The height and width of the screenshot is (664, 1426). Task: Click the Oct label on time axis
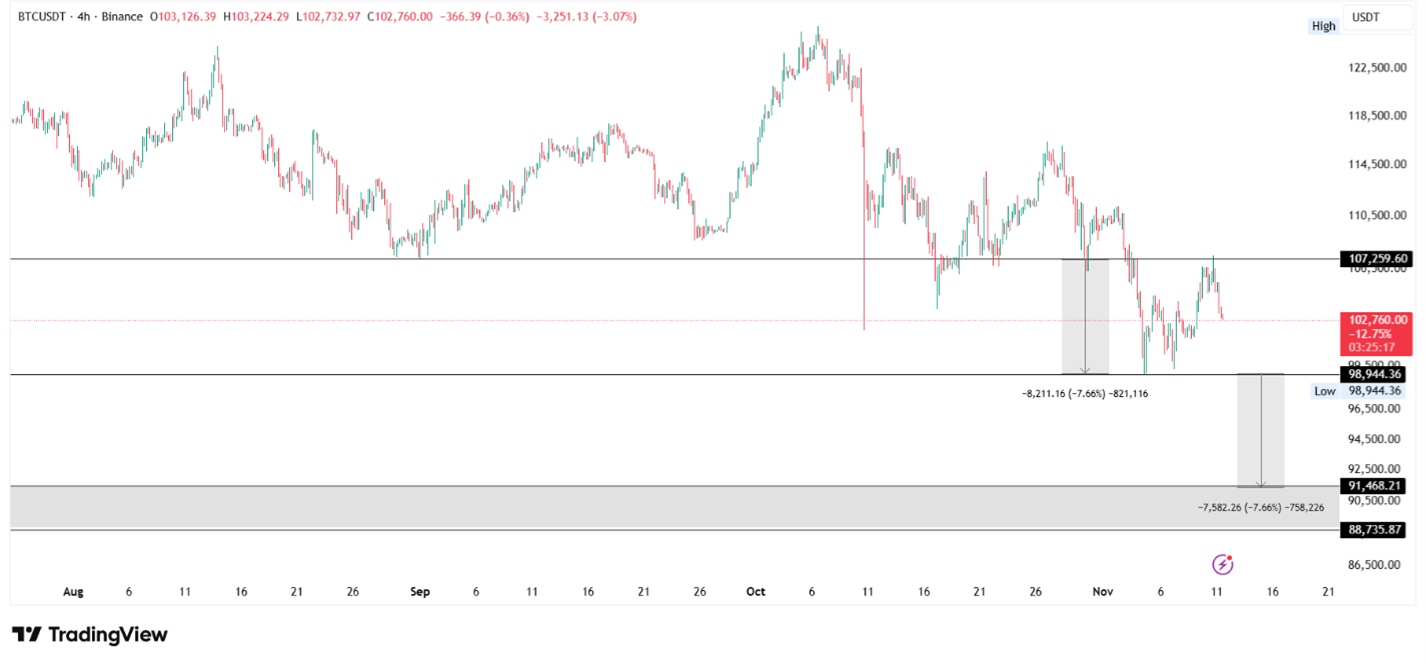coord(756,592)
